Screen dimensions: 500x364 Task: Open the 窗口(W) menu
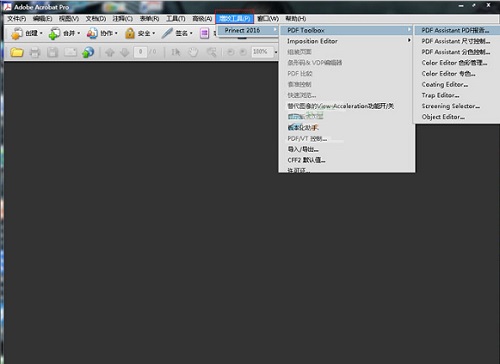[x=268, y=19]
